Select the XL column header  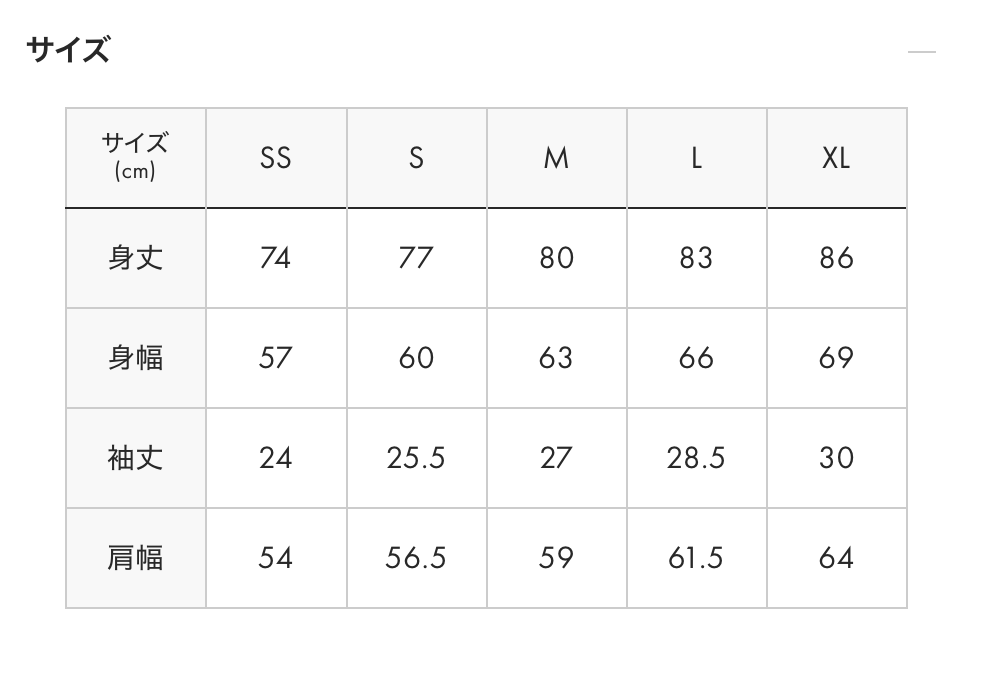(x=836, y=158)
